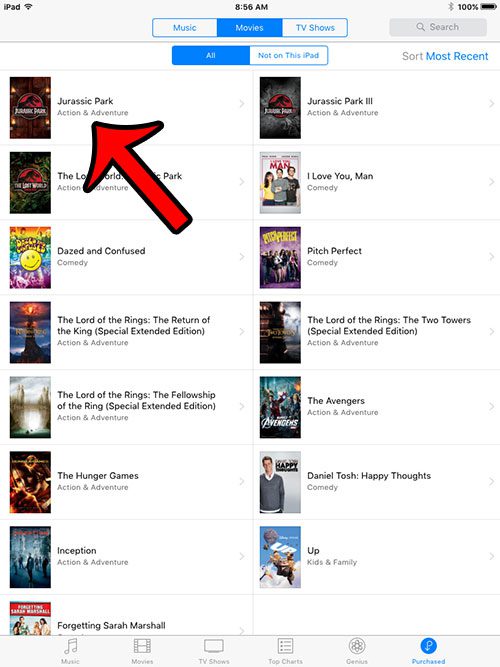
Task: Tap the Inception poster thumbnail
Action: coord(30,557)
